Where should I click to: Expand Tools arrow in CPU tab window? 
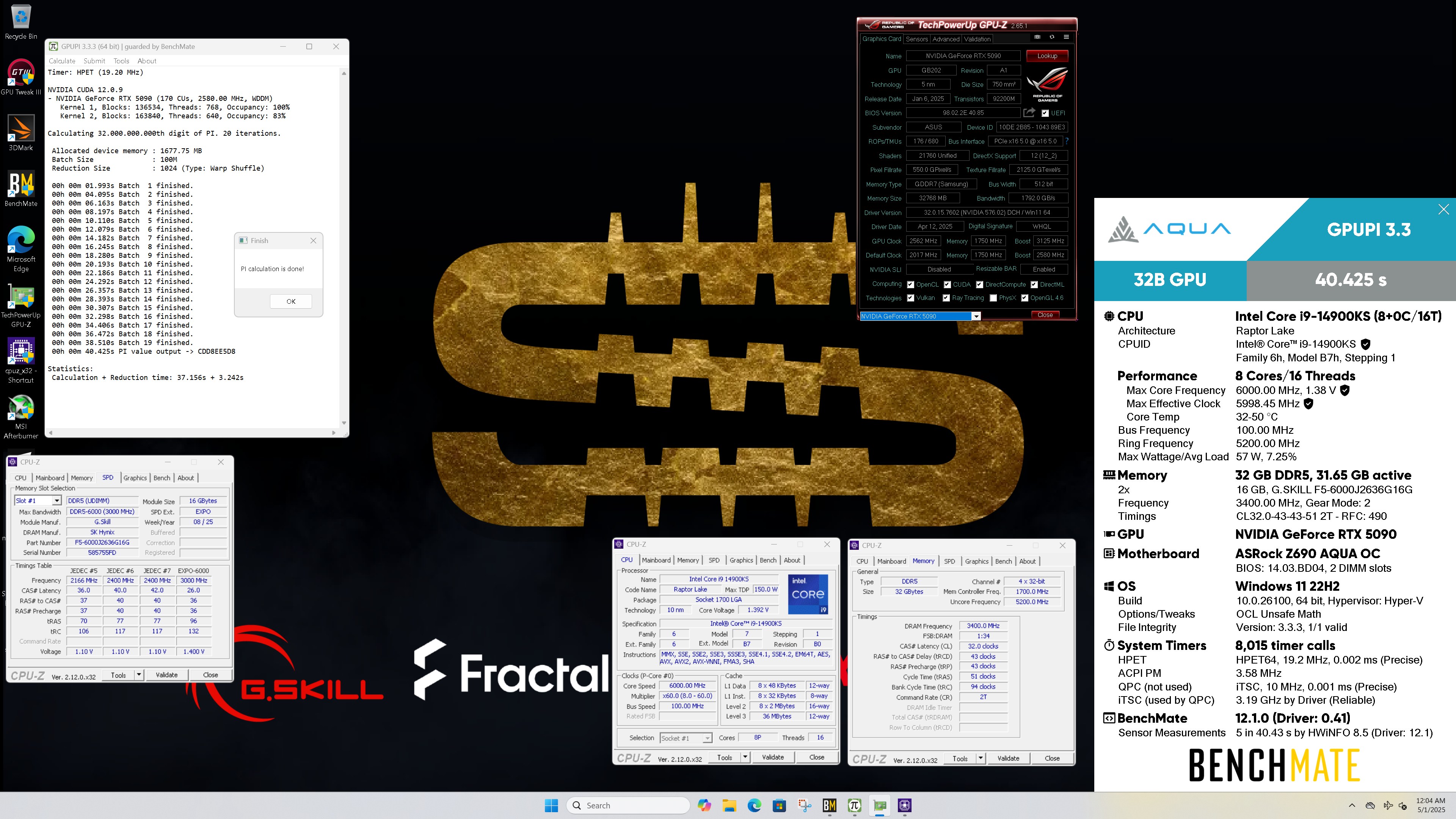coord(745,757)
